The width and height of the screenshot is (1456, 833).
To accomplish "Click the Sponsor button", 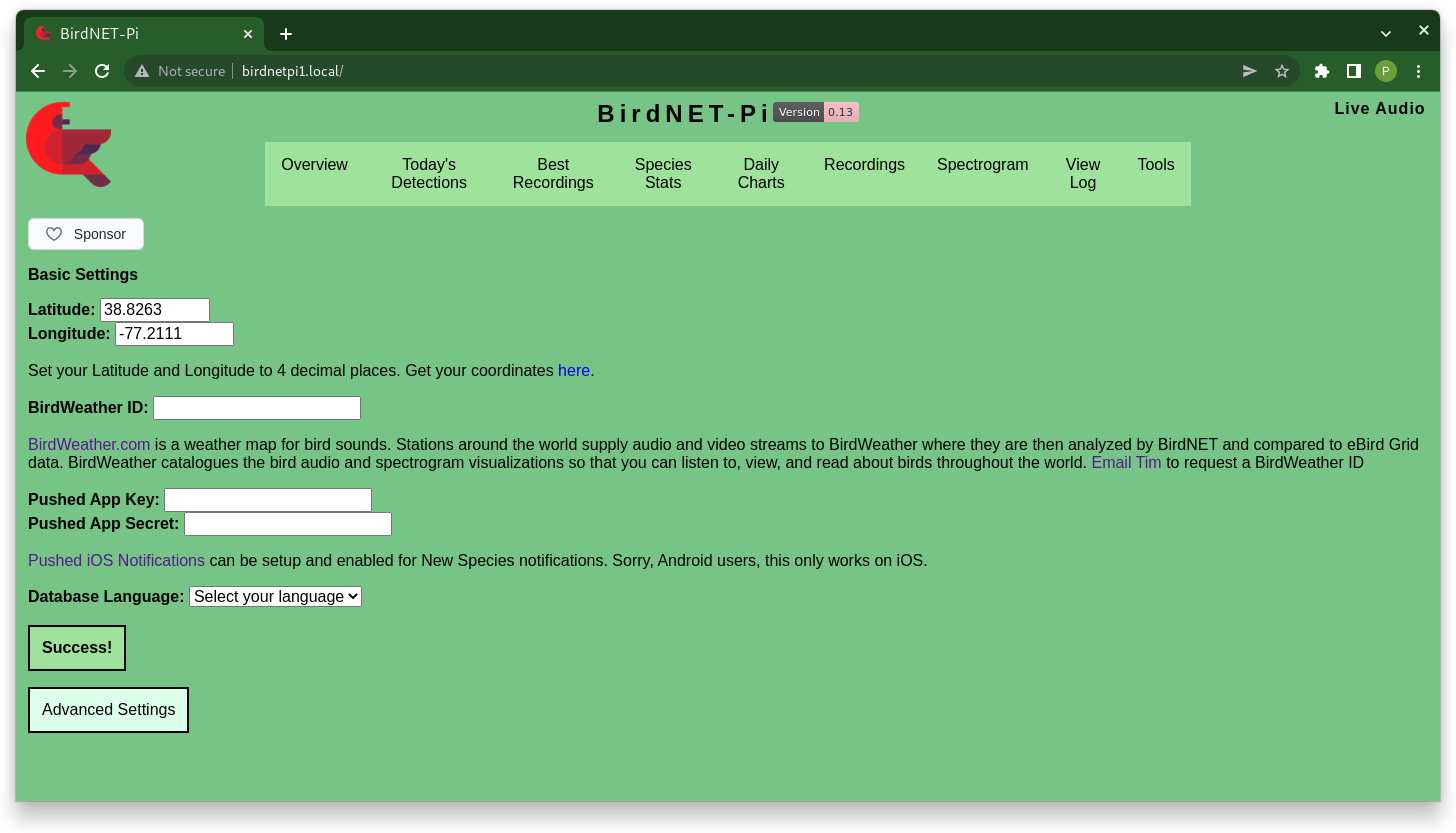I will click(x=86, y=234).
